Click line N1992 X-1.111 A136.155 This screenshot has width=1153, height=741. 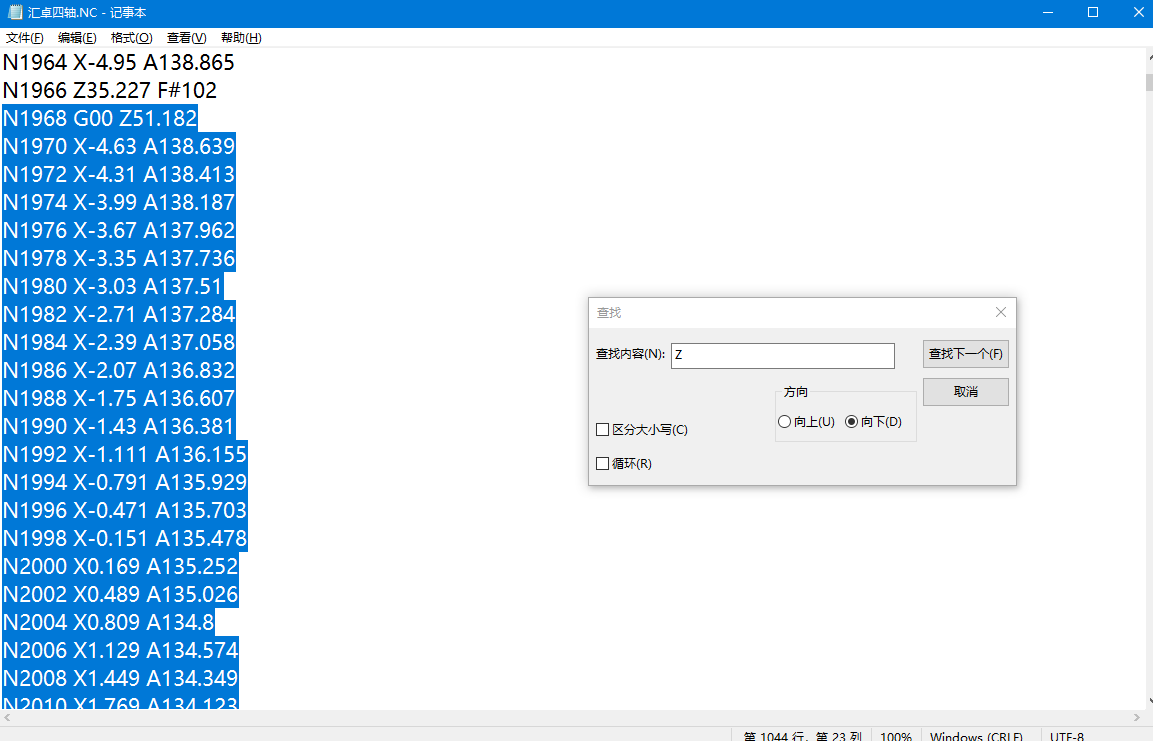pos(125,454)
